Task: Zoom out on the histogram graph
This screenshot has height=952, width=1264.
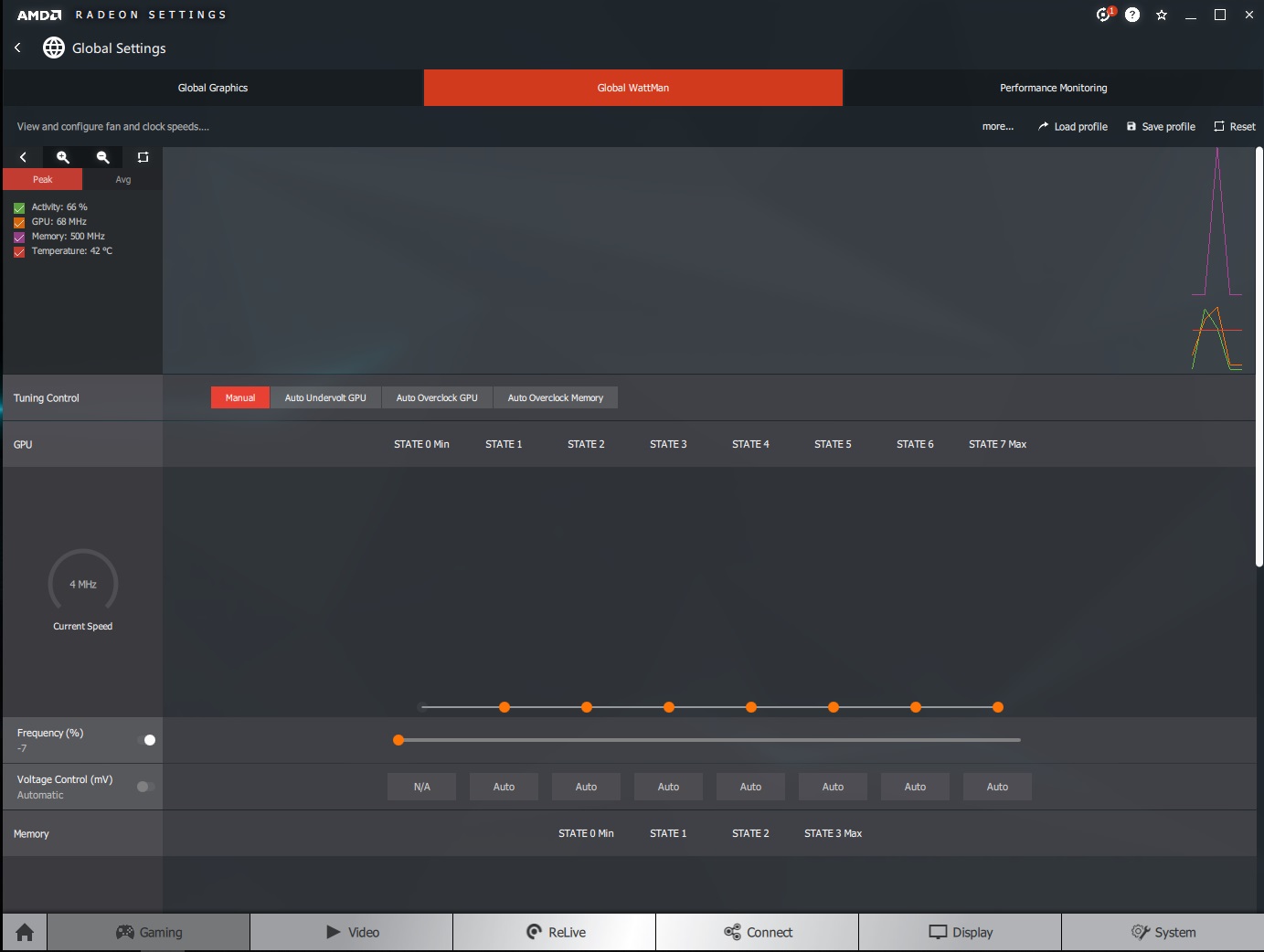Action: tap(103, 157)
